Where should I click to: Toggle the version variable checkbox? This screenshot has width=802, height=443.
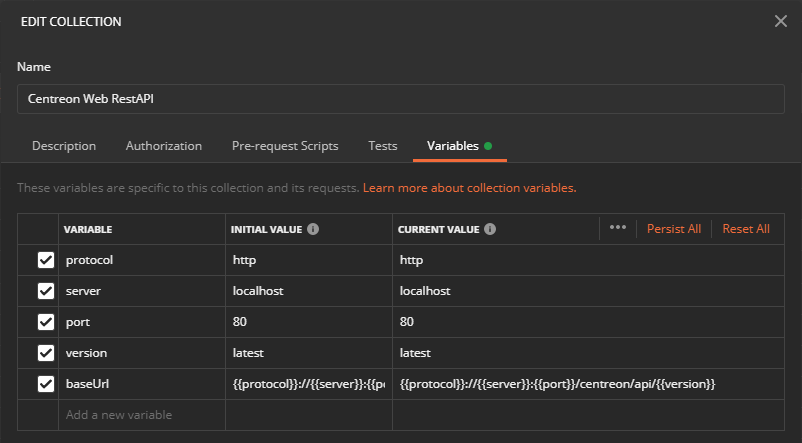coord(45,353)
